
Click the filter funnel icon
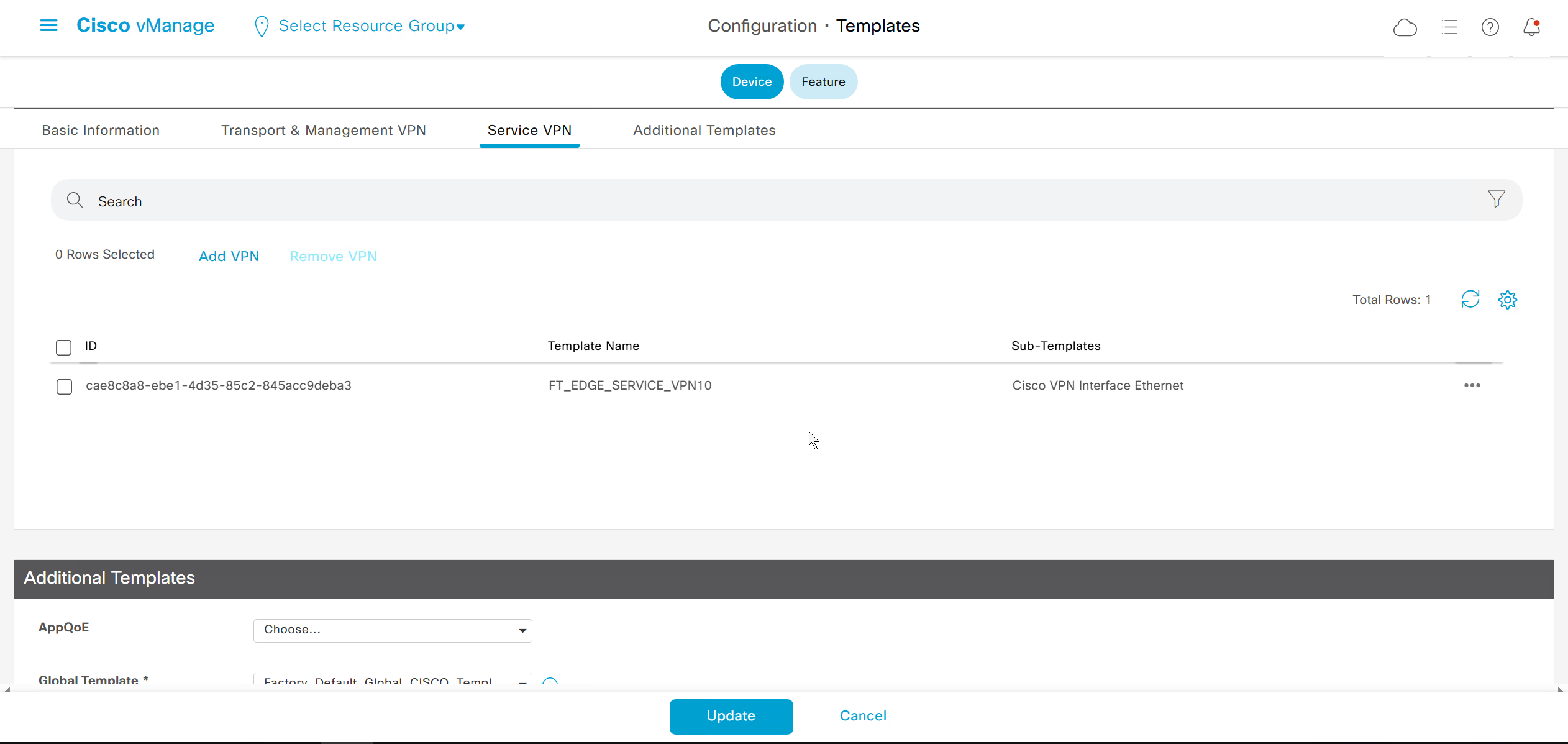pos(1496,199)
